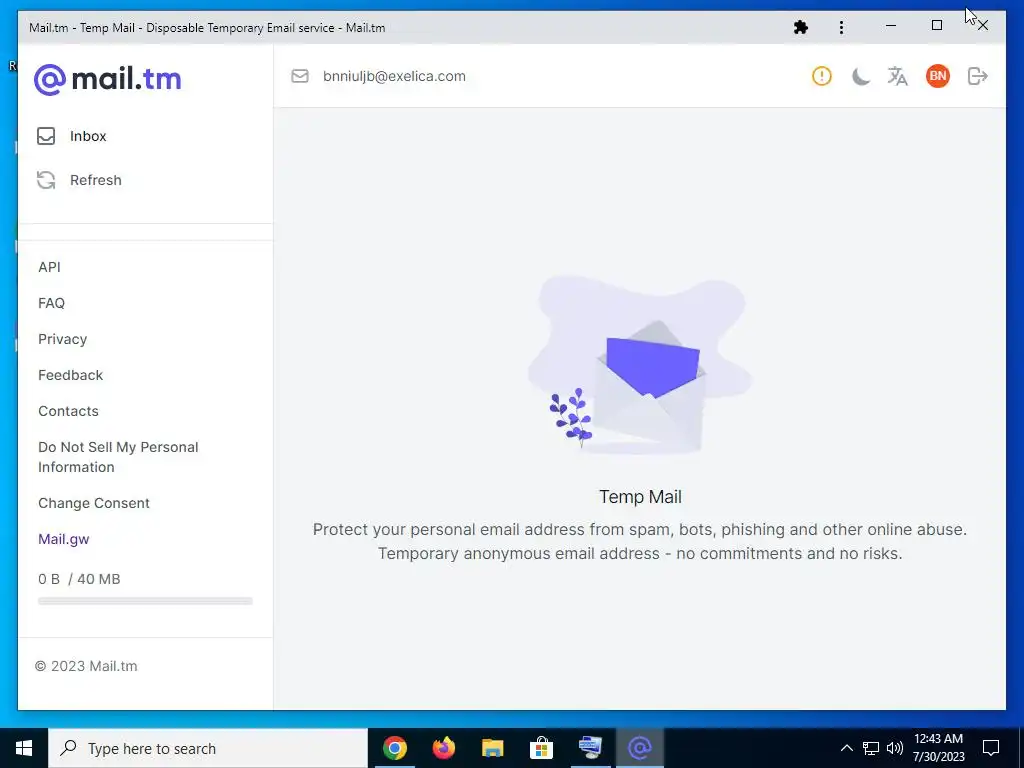Click the mail.tm logo
Viewport: 1024px width, 768px height.
coord(108,80)
